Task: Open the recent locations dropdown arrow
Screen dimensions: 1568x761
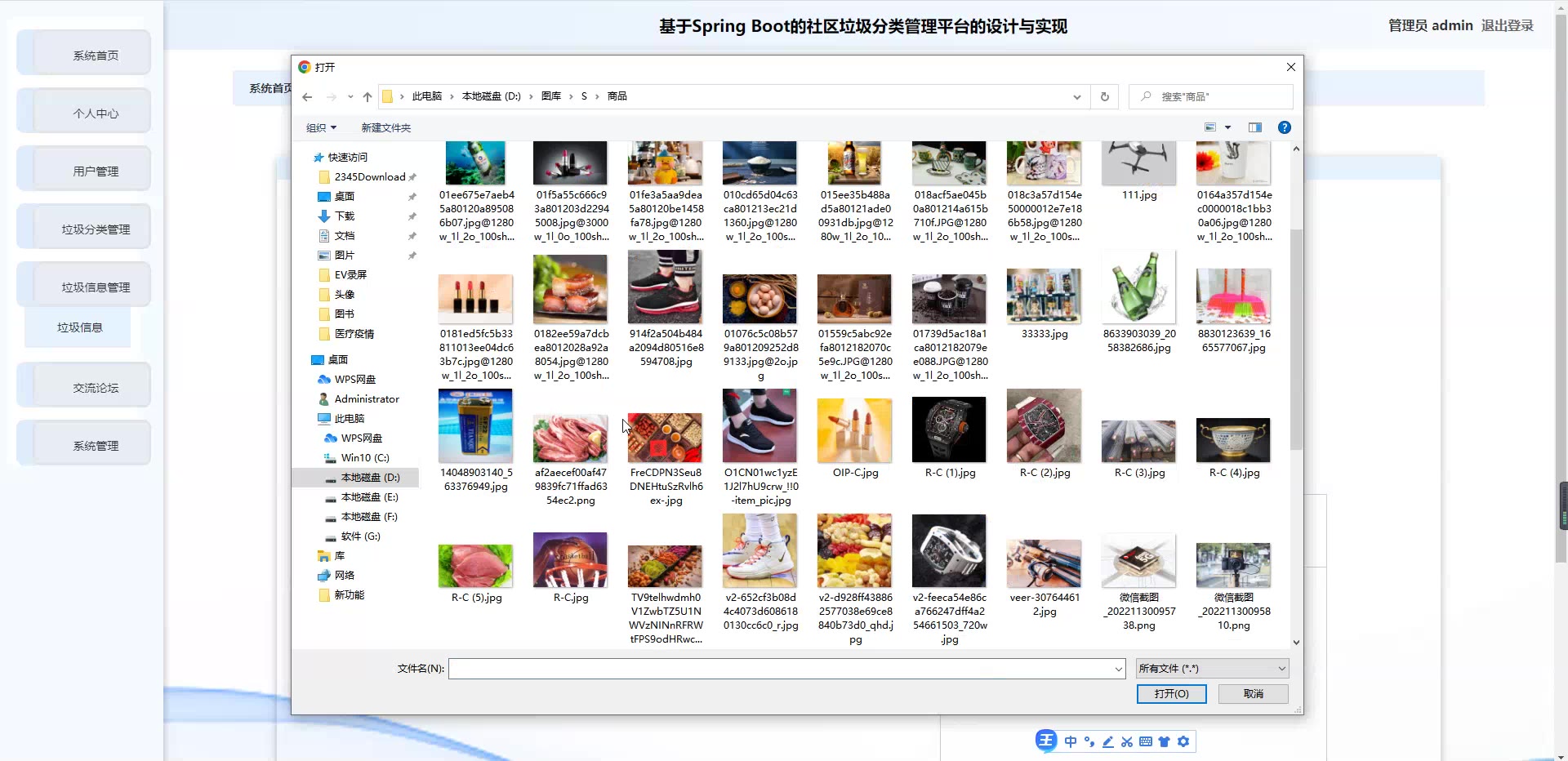Action: coord(350,97)
